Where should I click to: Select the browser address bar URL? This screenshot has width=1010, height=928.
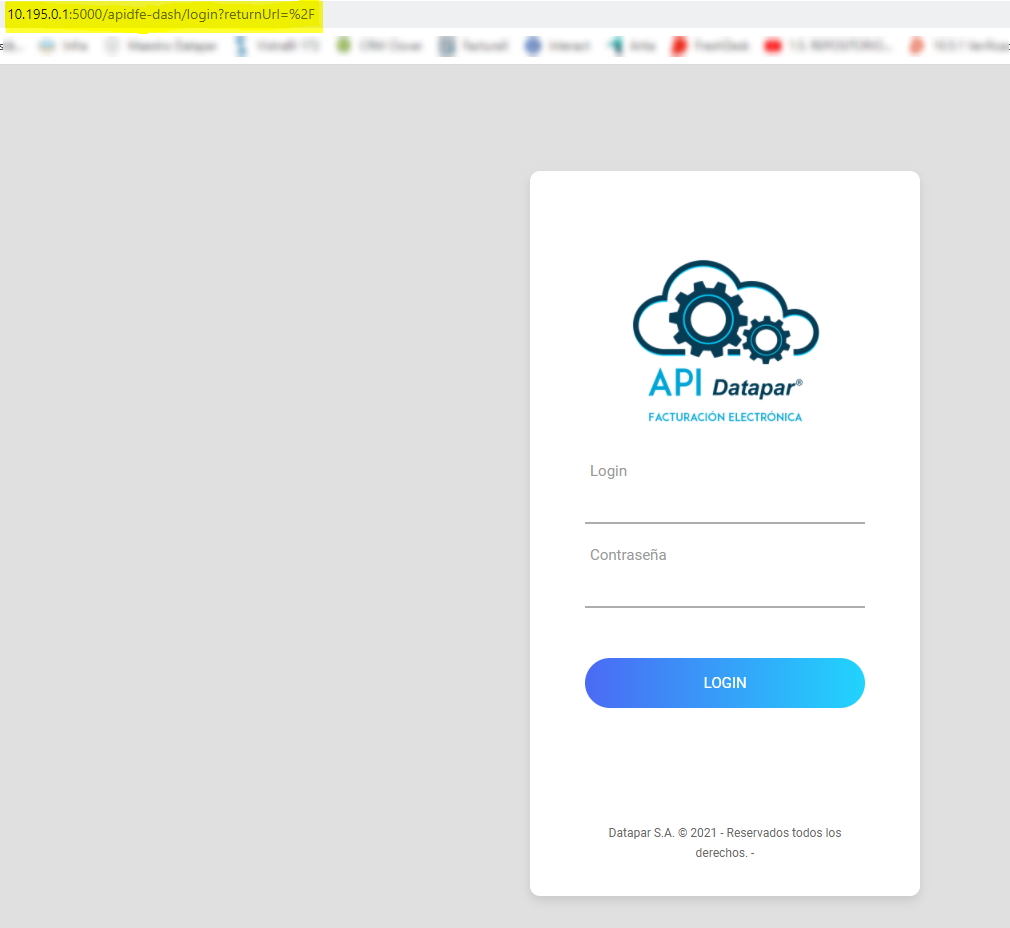pyautogui.click(x=162, y=15)
